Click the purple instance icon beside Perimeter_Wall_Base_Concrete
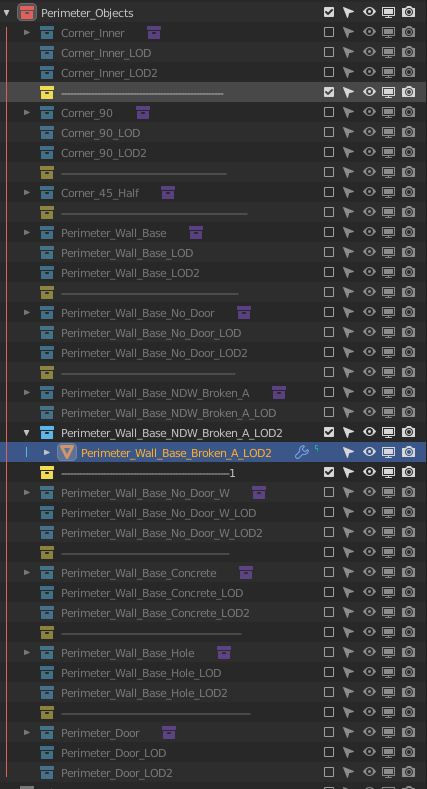 (x=245, y=572)
